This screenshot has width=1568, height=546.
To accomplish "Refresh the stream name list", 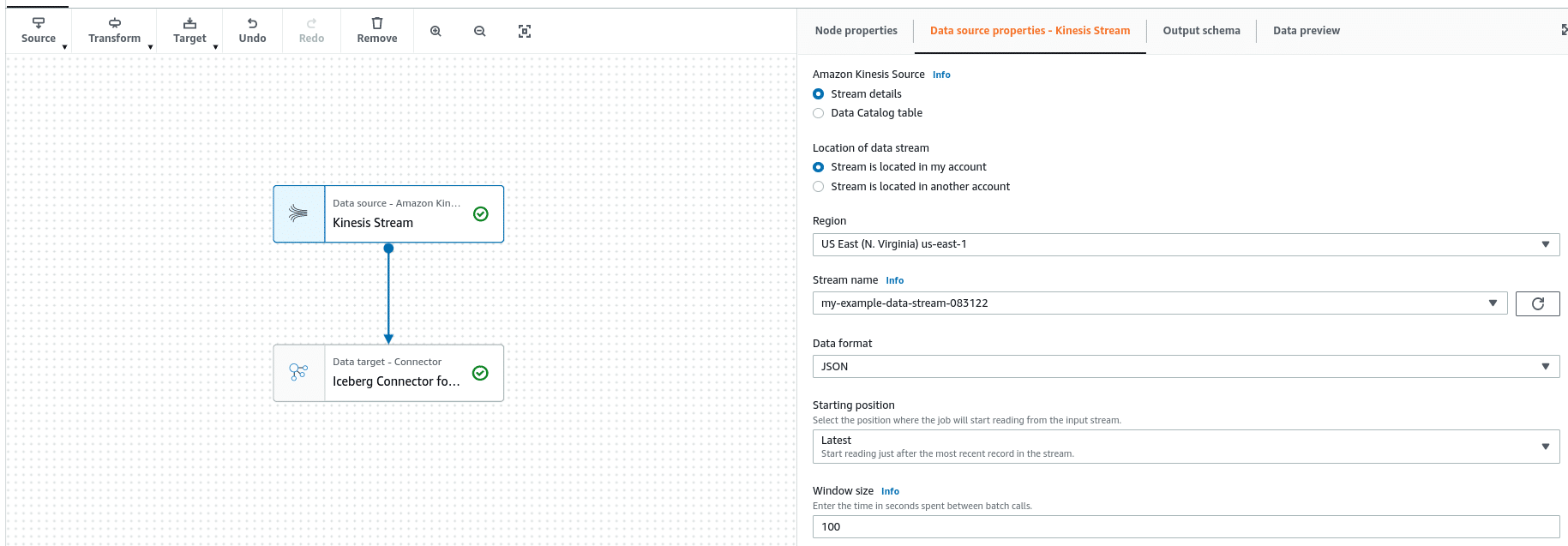I will [x=1537, y=303].
